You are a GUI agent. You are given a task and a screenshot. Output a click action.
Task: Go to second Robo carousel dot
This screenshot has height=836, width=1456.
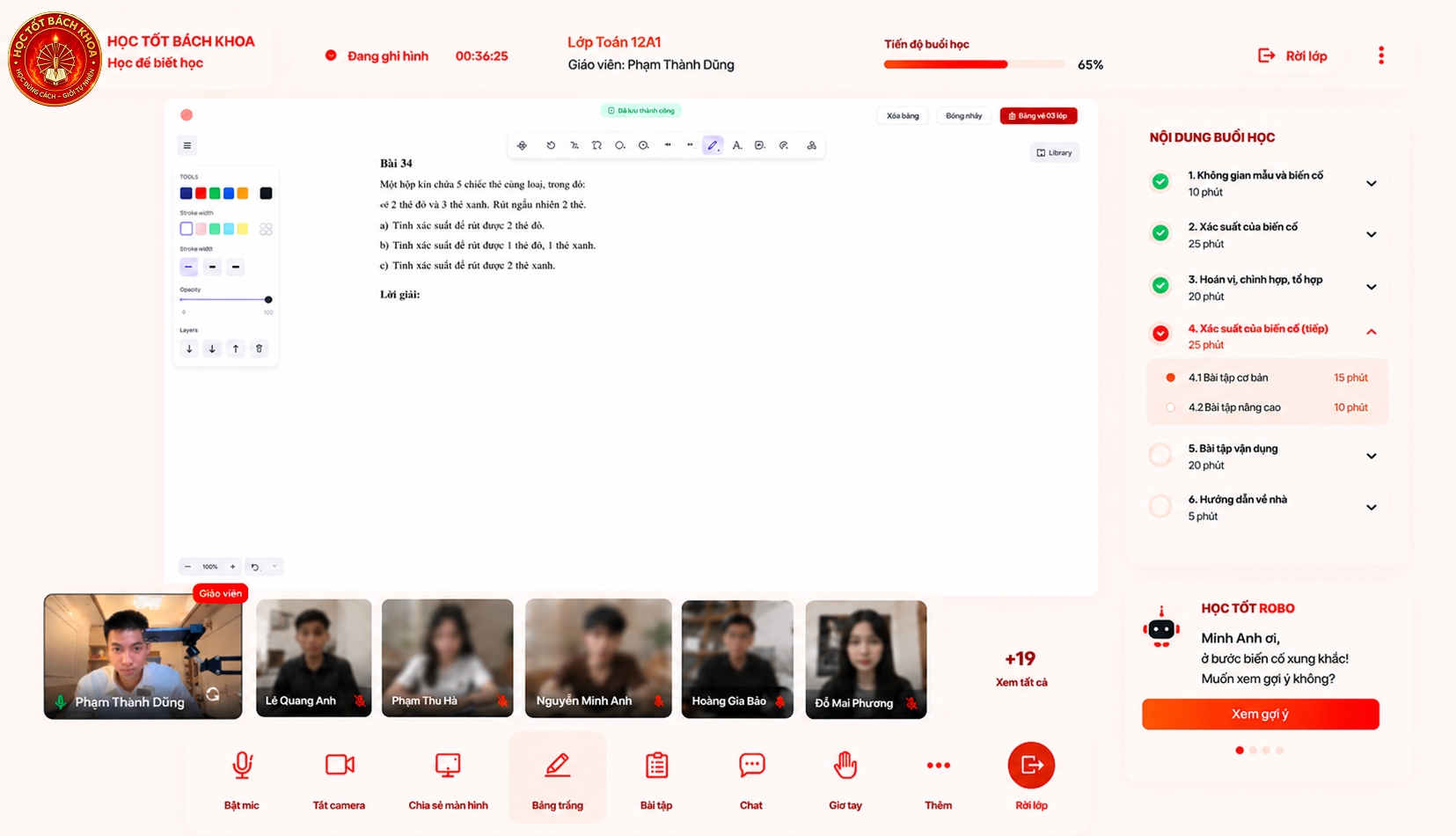point(1253,751)
